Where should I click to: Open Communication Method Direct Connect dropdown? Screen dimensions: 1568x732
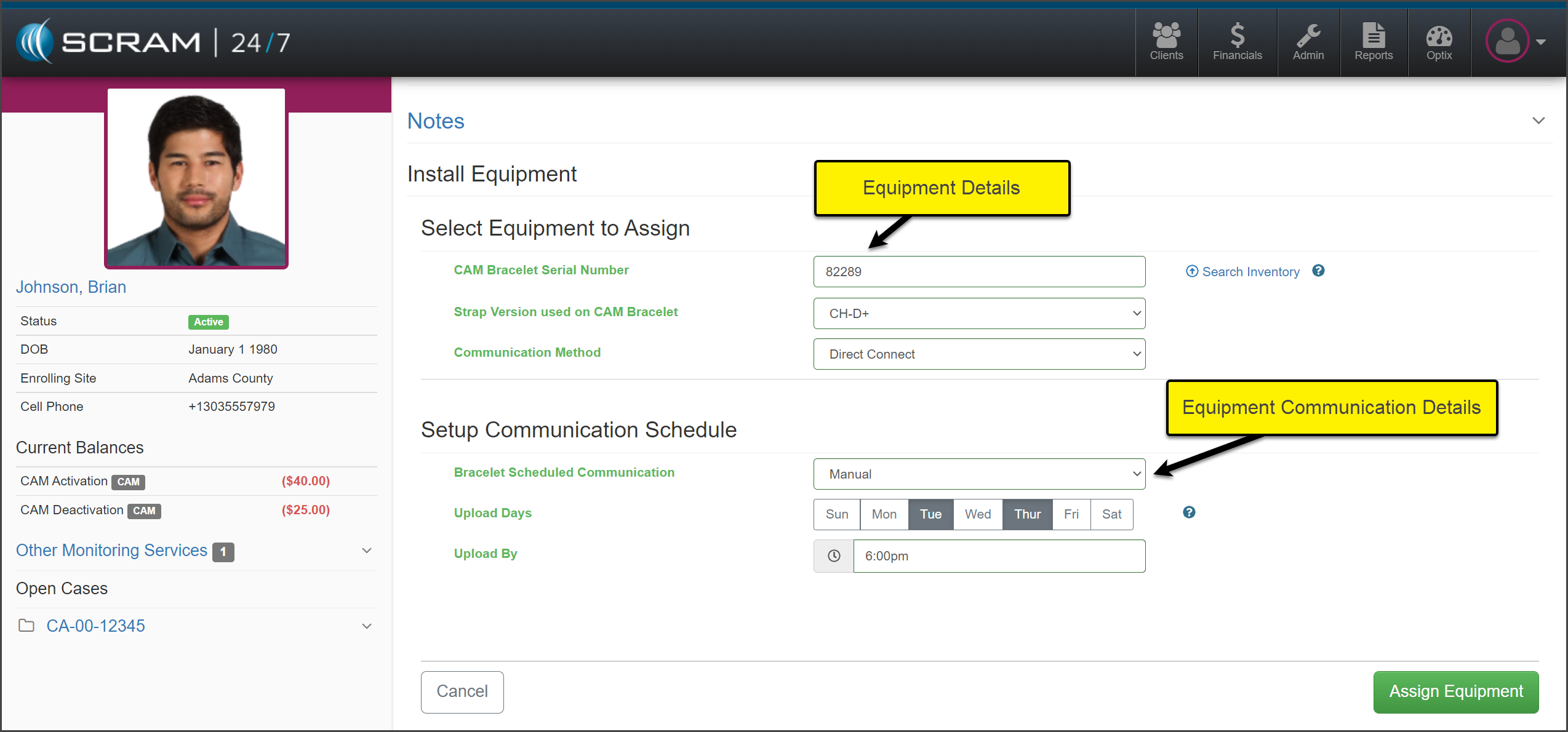point(978,354)
